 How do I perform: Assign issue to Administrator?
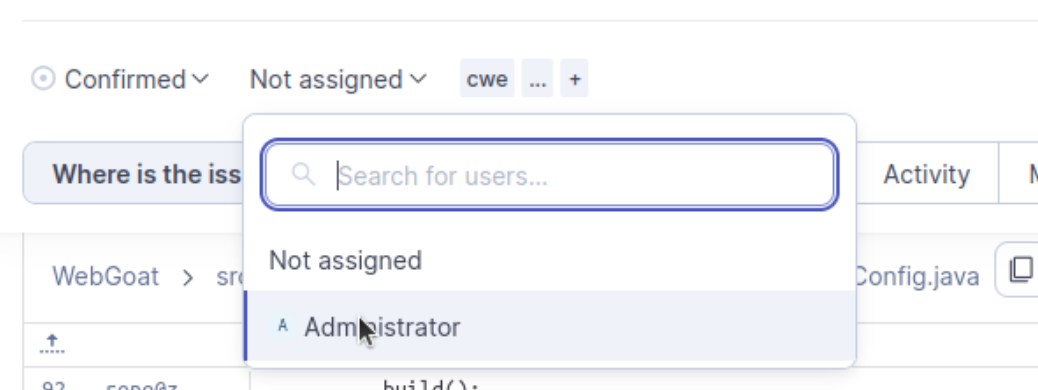pos(549,326)
